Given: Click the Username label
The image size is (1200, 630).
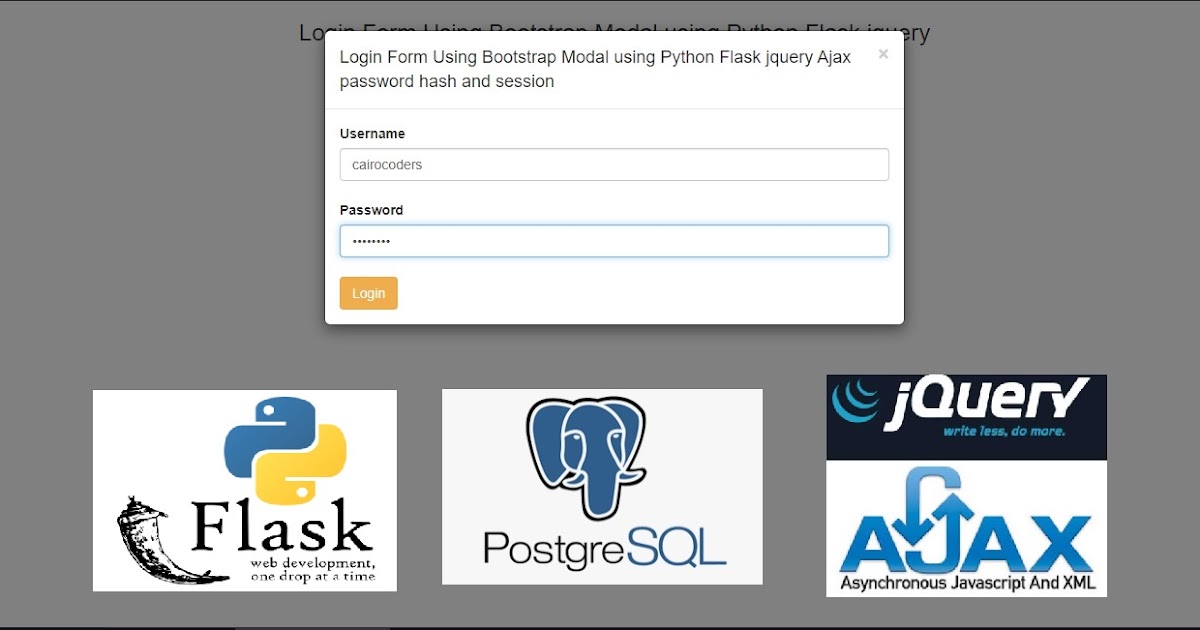Looking at the screenshot, I should click(372, 133).
